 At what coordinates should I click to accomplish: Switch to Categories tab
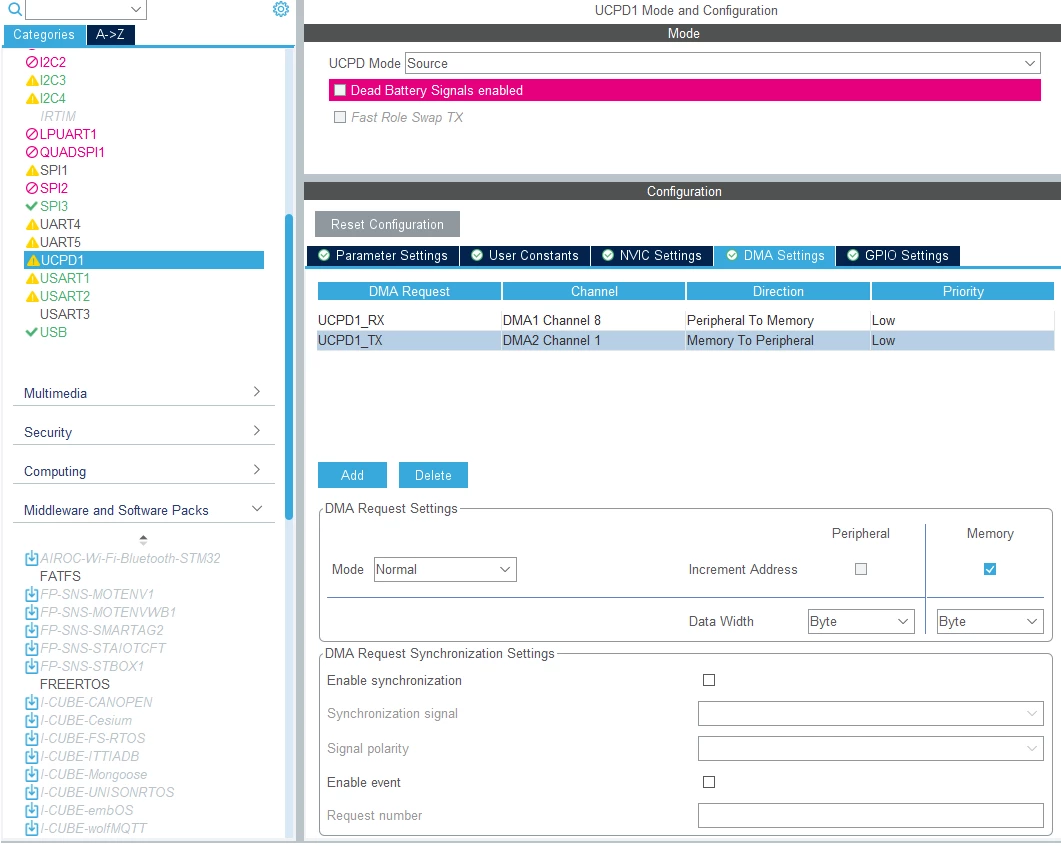click(x=44, y=35)
